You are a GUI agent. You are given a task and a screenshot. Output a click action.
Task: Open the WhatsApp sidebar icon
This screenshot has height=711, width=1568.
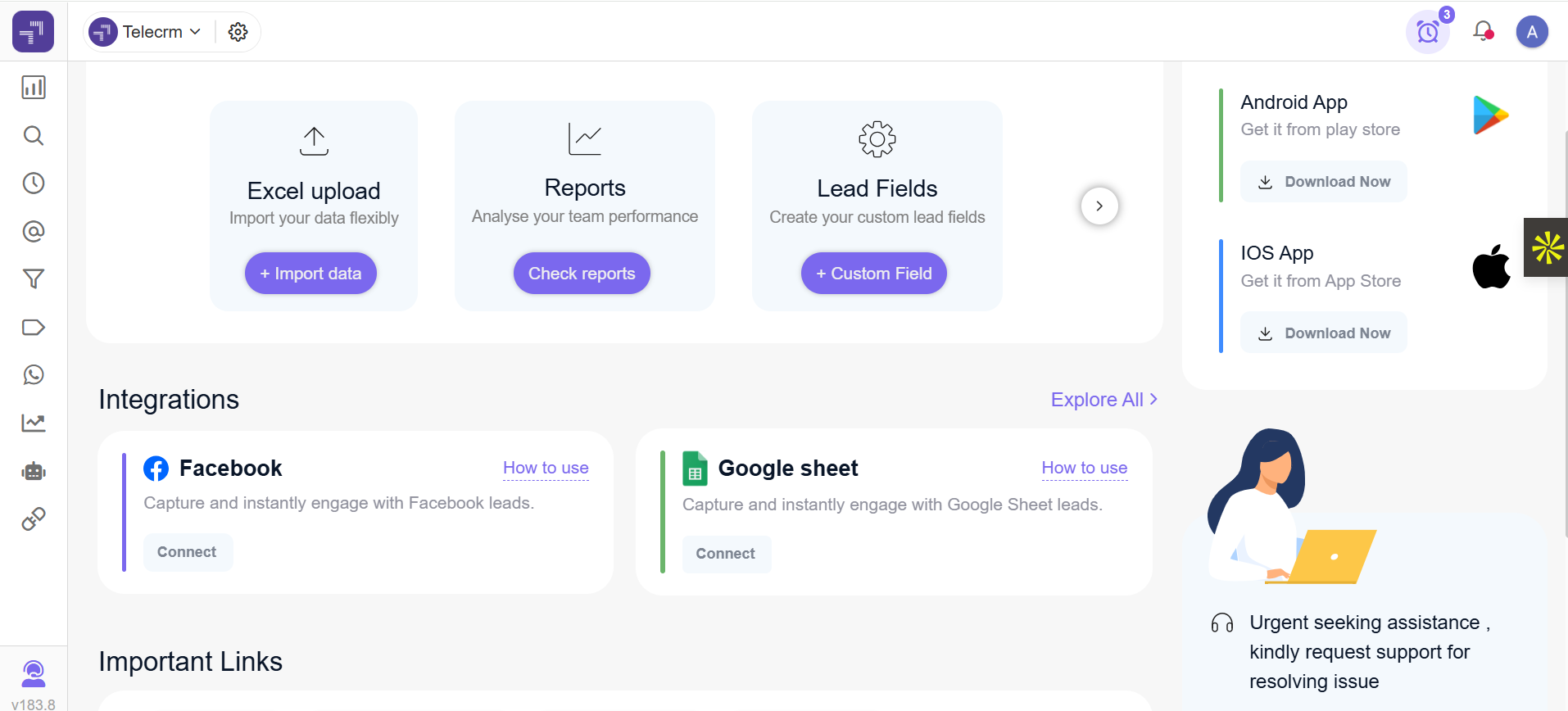tap(34, 375)
